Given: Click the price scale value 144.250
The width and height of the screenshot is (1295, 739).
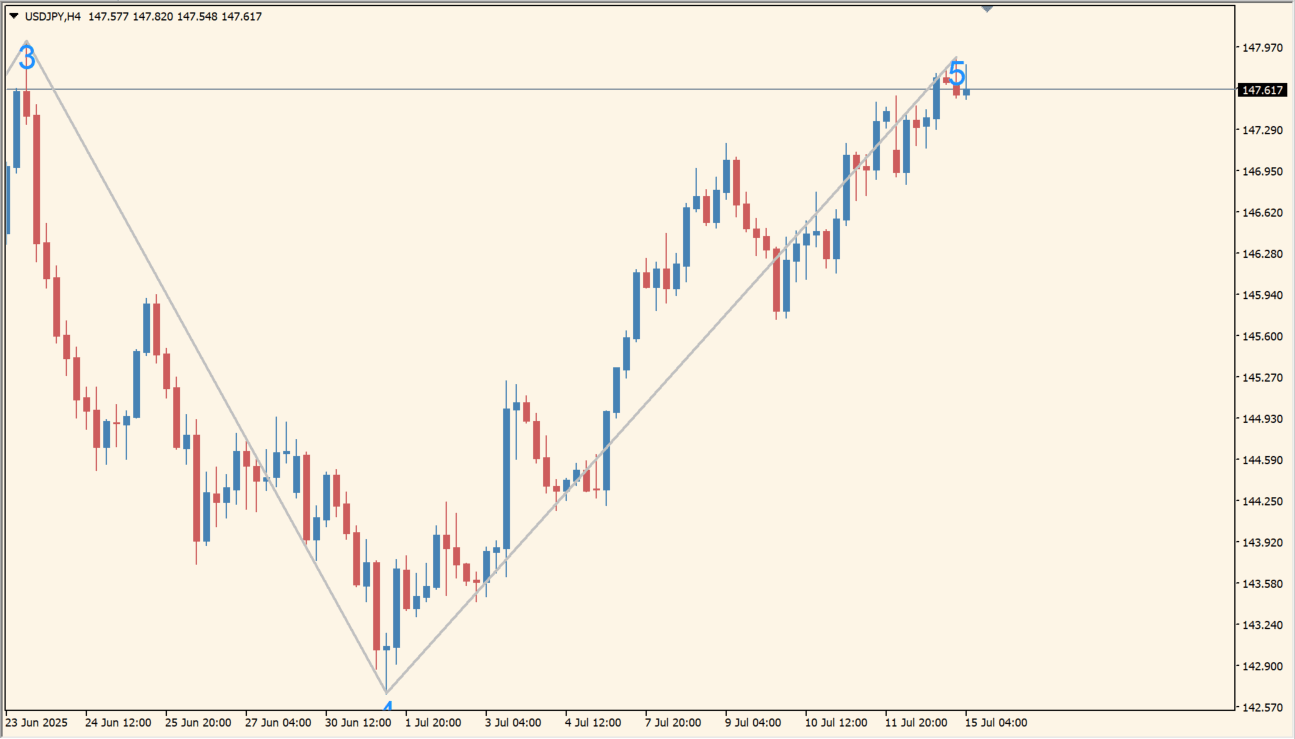Looking at the screenshot, I should pyautogui.click(x=1262, y=501).
